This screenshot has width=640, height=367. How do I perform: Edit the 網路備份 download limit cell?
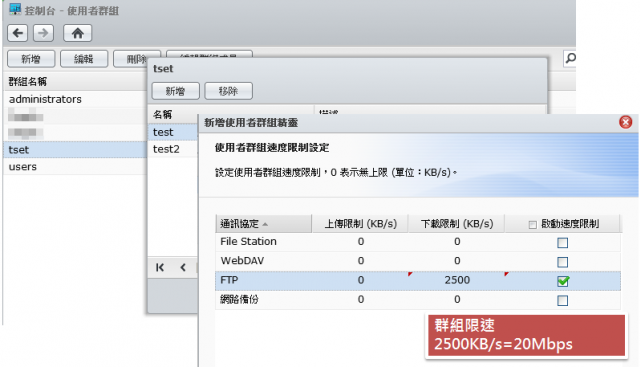pyautogui.click(x=457, y=300)
